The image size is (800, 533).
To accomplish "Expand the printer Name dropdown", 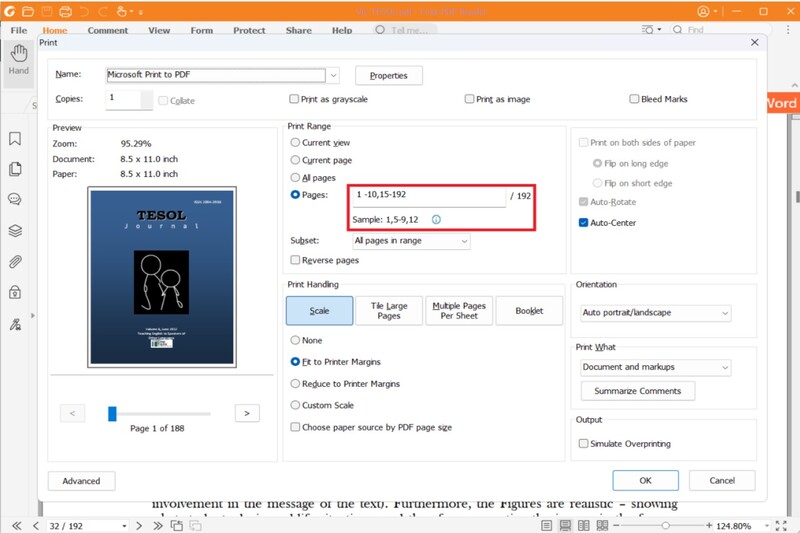I will pos(333,75).
